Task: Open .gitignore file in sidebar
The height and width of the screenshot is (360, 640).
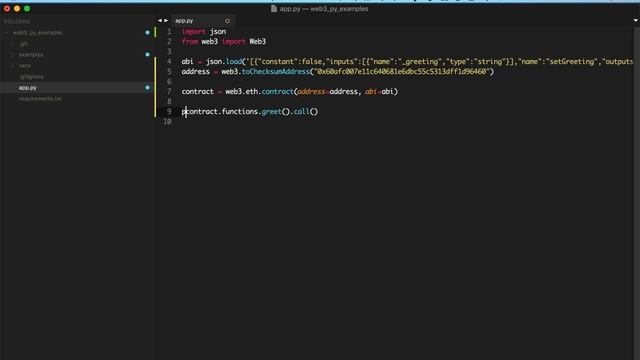Action: click(x=31, y=77)
